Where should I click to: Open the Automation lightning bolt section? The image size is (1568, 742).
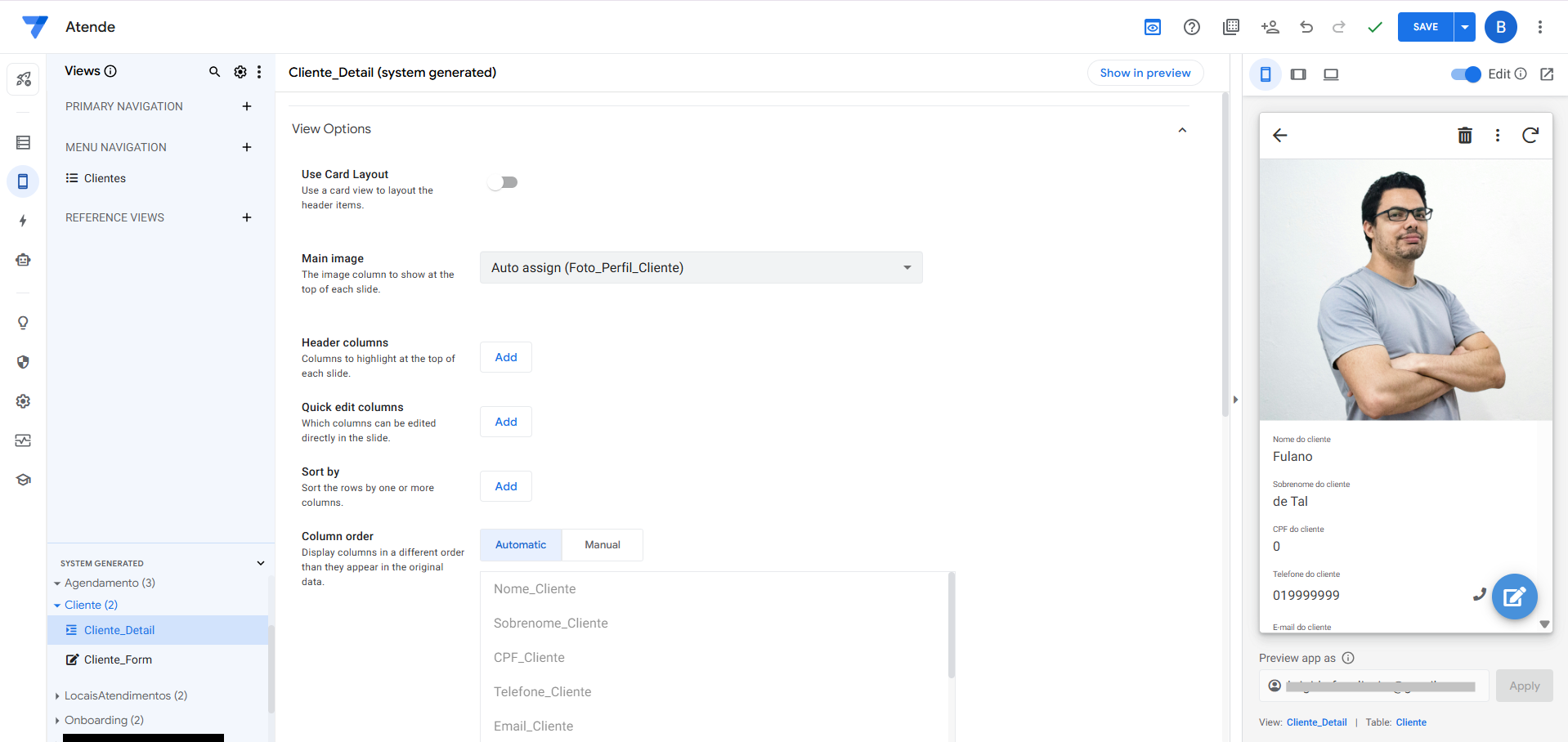pyautogui.click(x=23, y=221)
